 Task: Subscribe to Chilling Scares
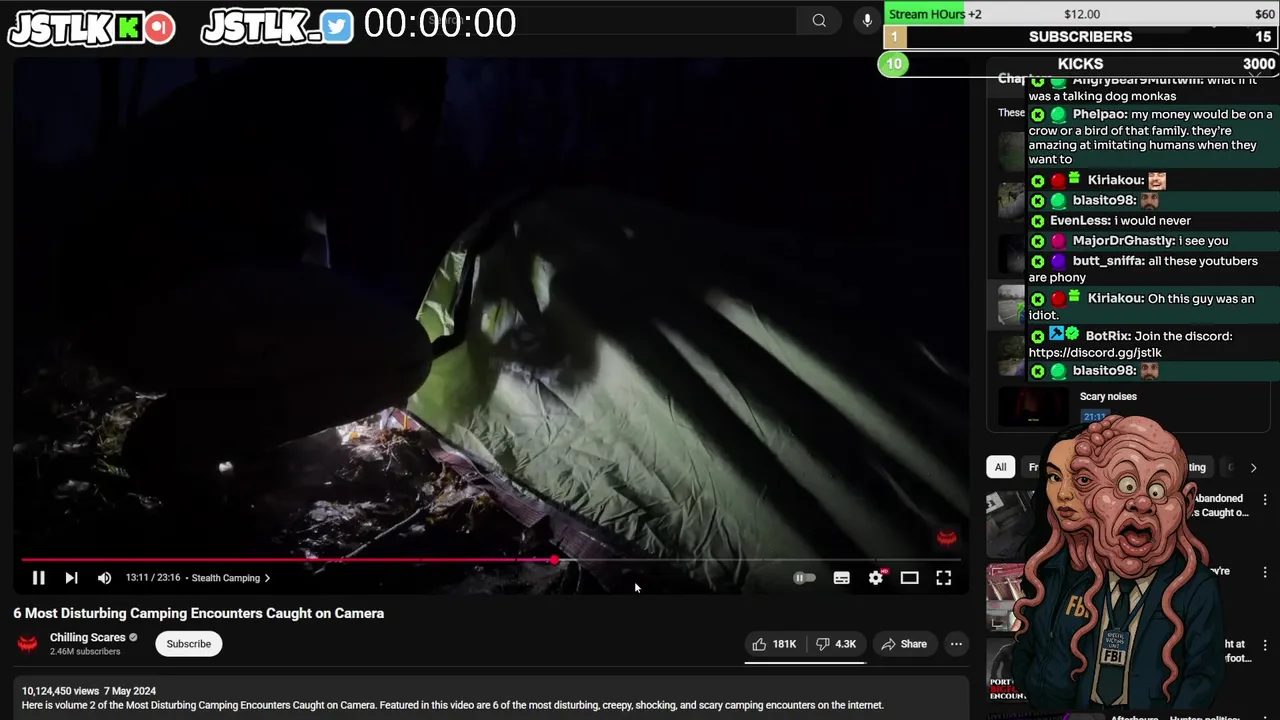point(189,644)
